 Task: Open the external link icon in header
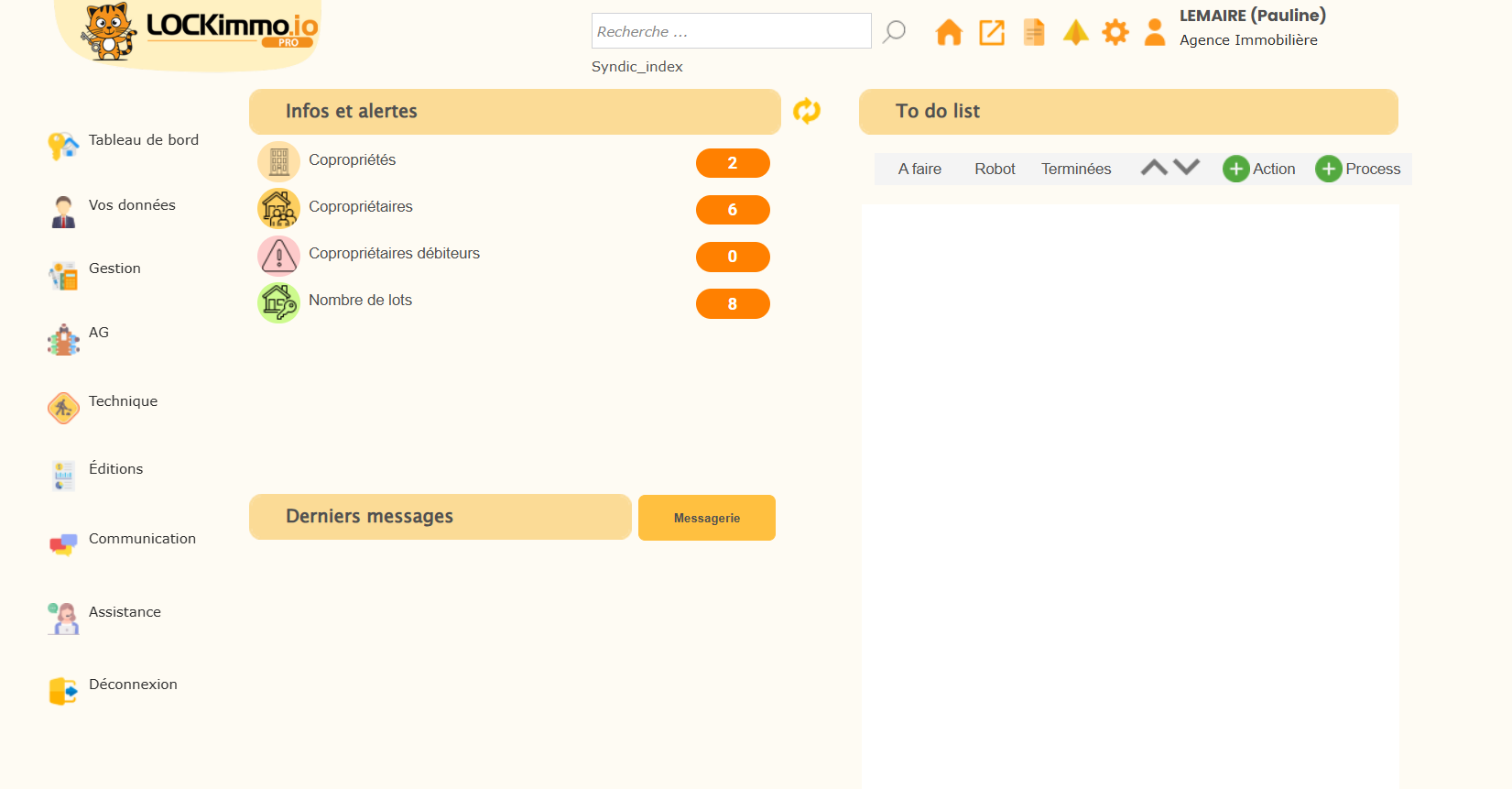pos(992,33)
